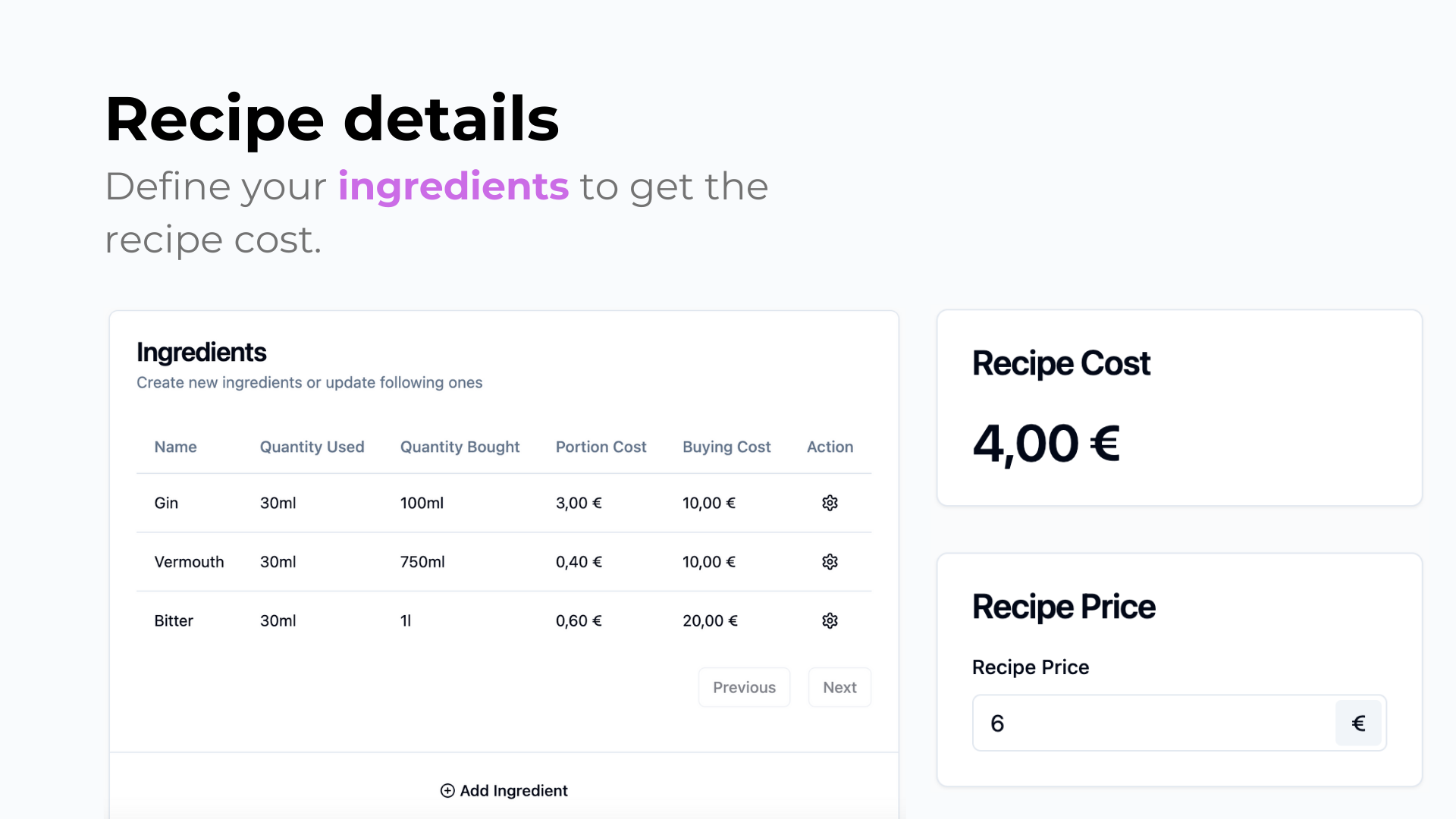Click the Buying Cost column header
This screenshot has height=819, width=1456.
pyautogui.click(x=726, y=447)
